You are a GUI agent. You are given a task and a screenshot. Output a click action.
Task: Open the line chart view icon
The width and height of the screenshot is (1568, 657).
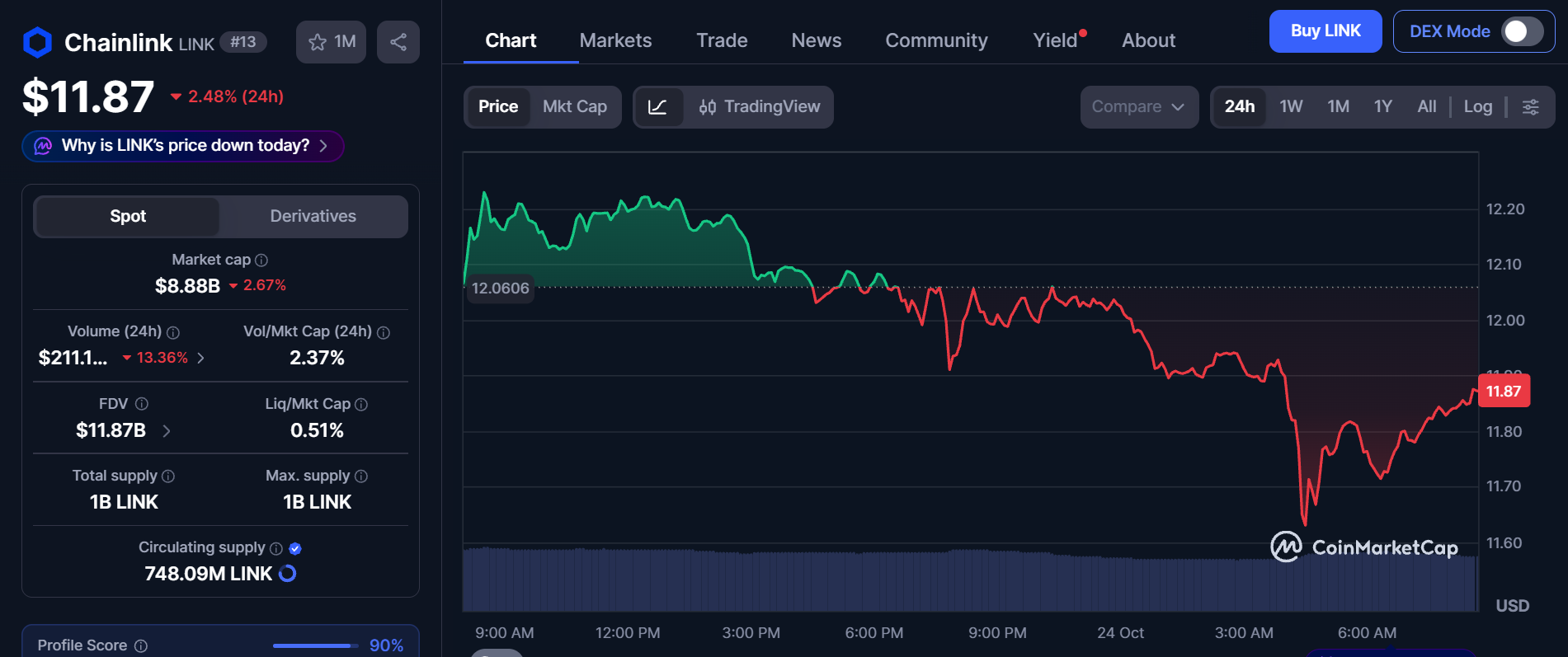tap(658, 107)
